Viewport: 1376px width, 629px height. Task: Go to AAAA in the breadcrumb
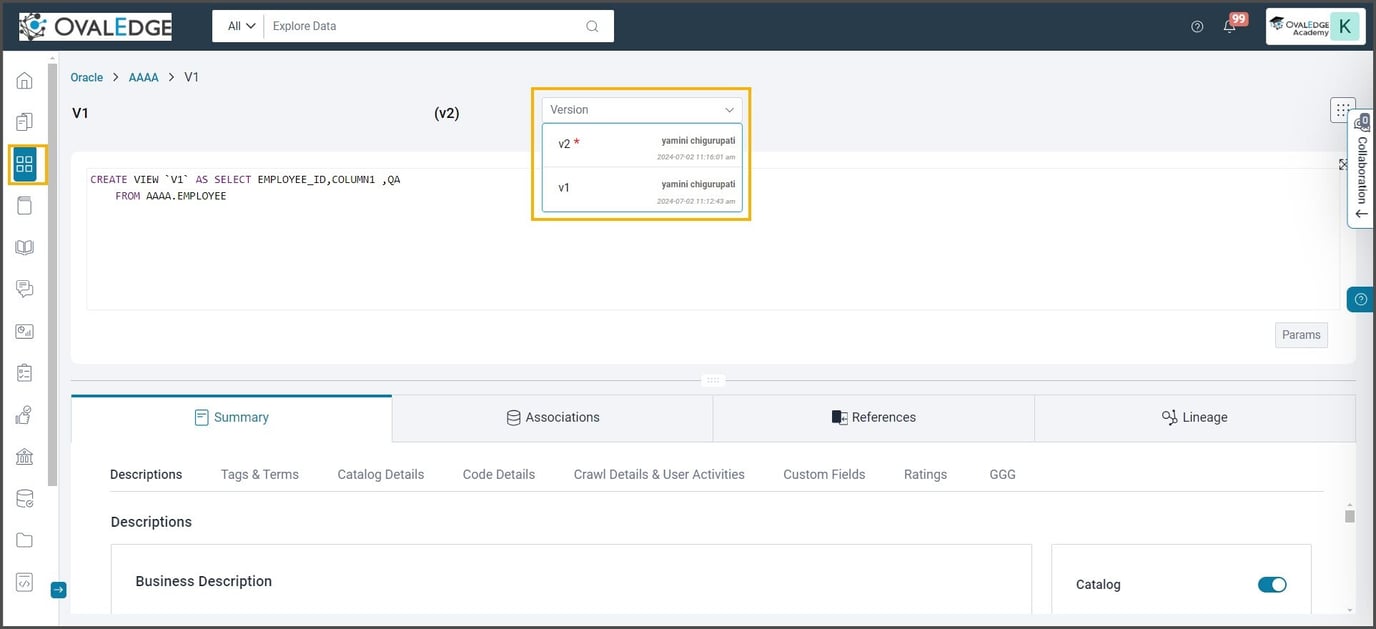(x=144, y=77)
